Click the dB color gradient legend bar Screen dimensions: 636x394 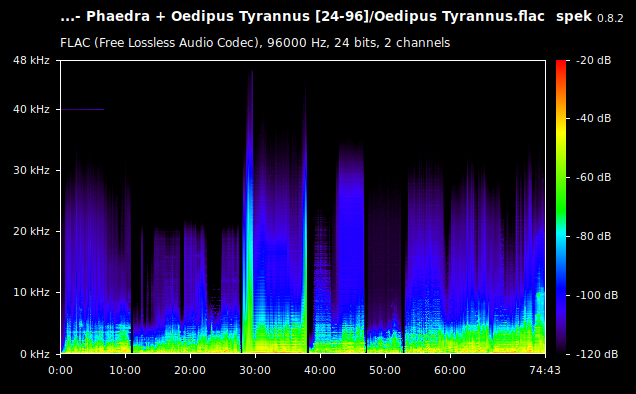561,207
